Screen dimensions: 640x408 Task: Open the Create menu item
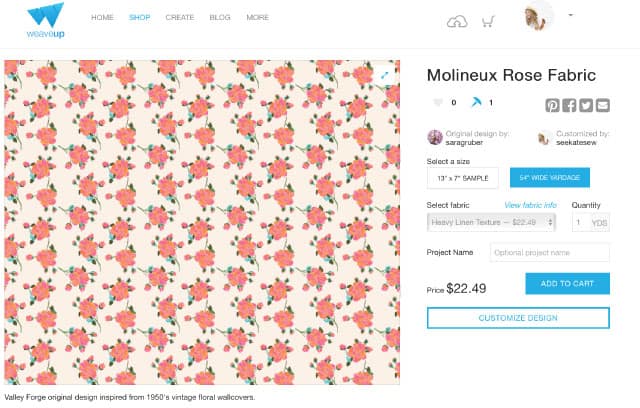pos(180,18)
